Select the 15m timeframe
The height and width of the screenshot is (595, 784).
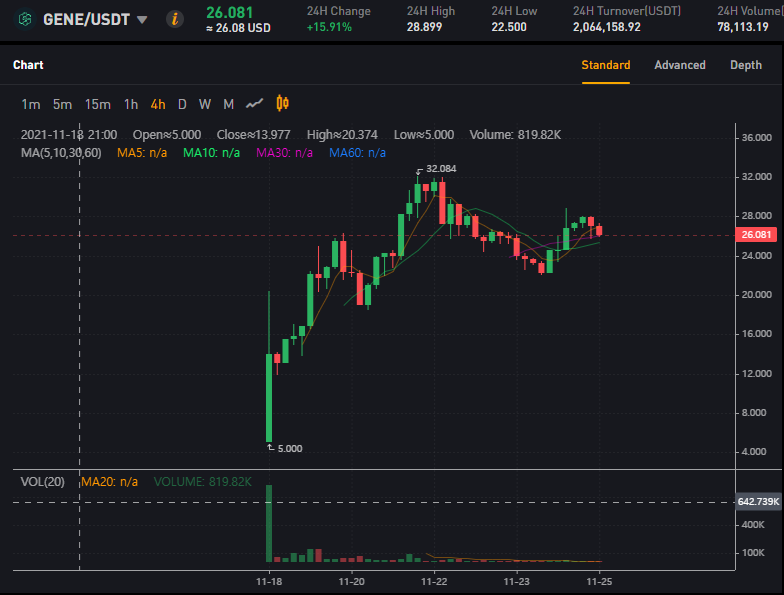(x=98, y=104)
